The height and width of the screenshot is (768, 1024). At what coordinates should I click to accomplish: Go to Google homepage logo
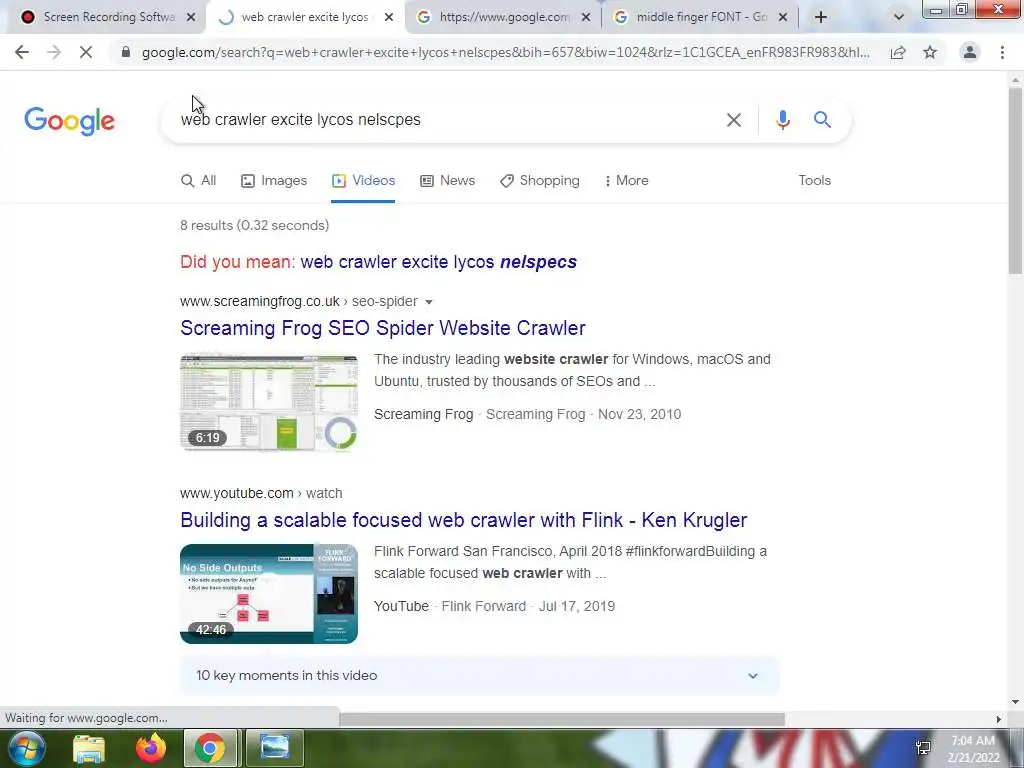[x=69, y=121]
